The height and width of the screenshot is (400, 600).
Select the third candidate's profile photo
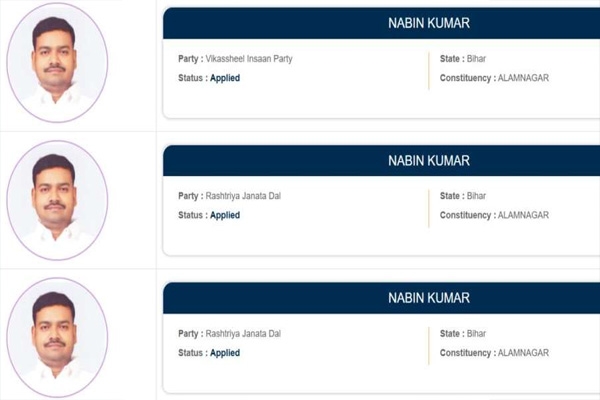[56, 337]
